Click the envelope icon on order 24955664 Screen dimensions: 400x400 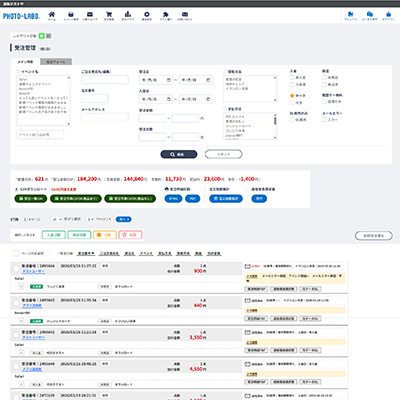247,266
